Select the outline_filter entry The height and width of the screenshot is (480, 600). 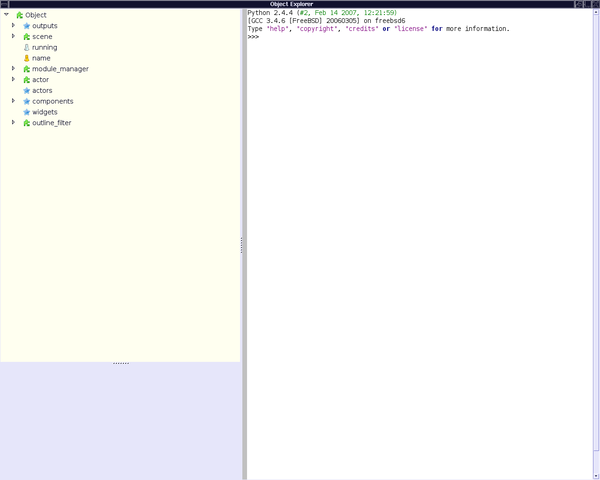[x=52, y=122]
